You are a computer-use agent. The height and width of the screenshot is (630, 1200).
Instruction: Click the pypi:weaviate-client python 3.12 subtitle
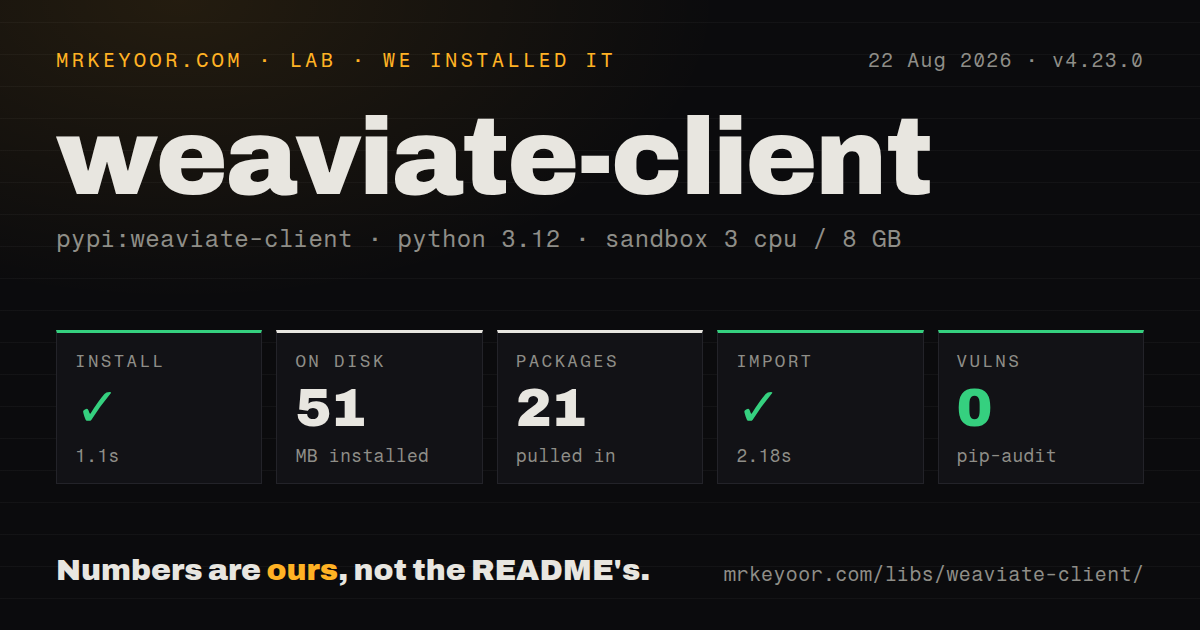479,240
